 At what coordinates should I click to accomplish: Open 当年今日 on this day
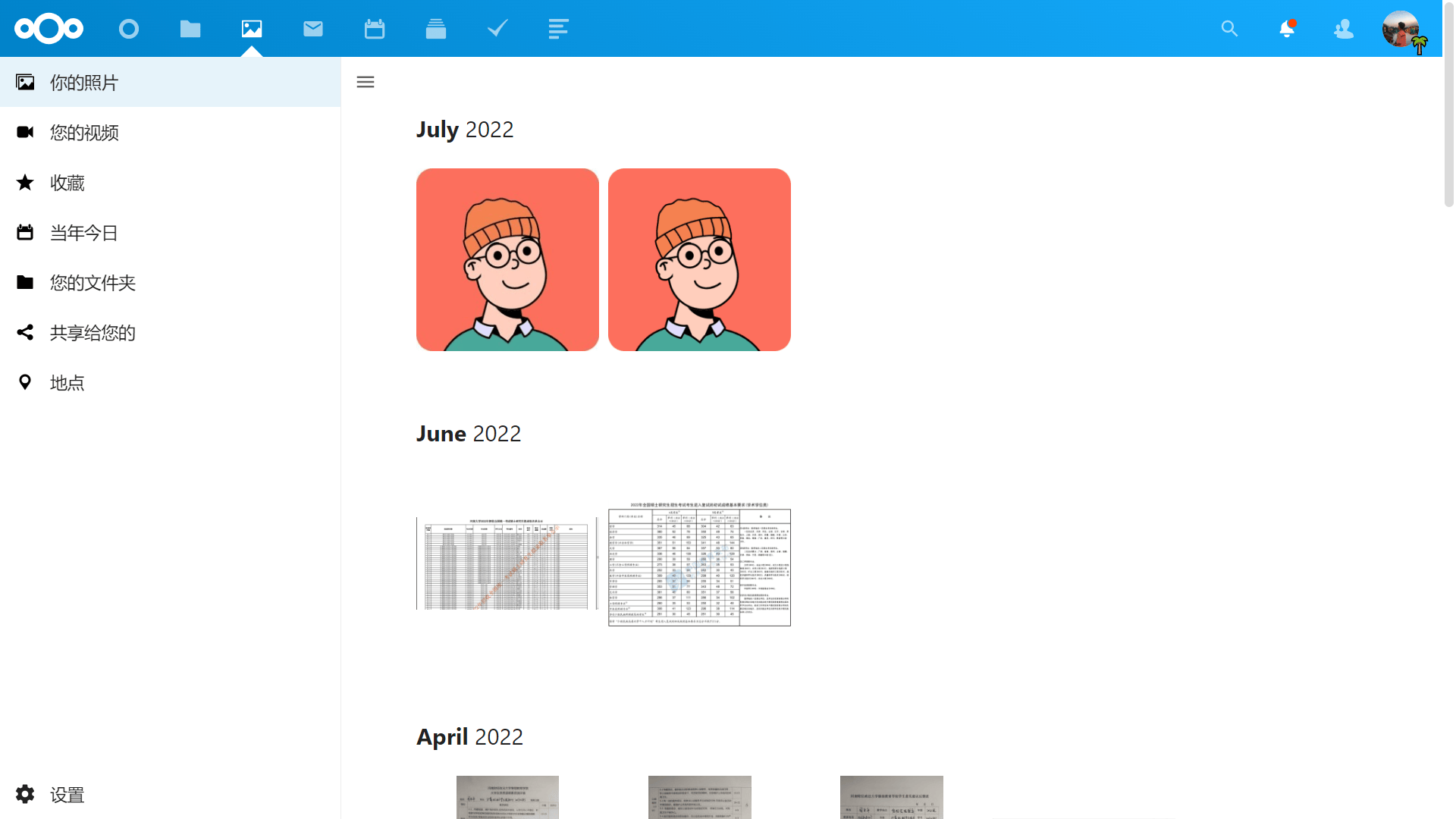(84, 232)
